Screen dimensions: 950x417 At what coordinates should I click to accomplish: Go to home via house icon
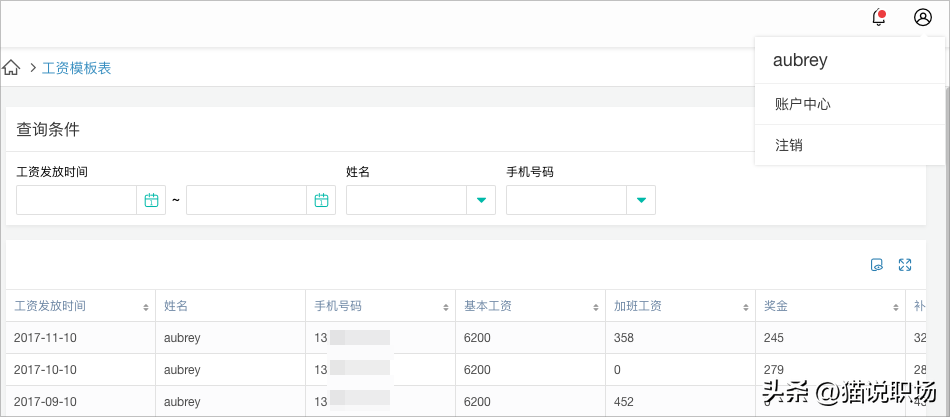point(11,68)
